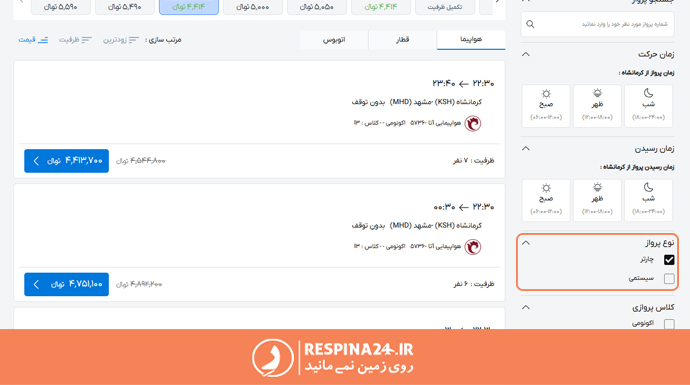Screen dimensions: 690x385
Task: Click capacity text 'ظرفیت : ۶ نفر'
Action: 474,285
